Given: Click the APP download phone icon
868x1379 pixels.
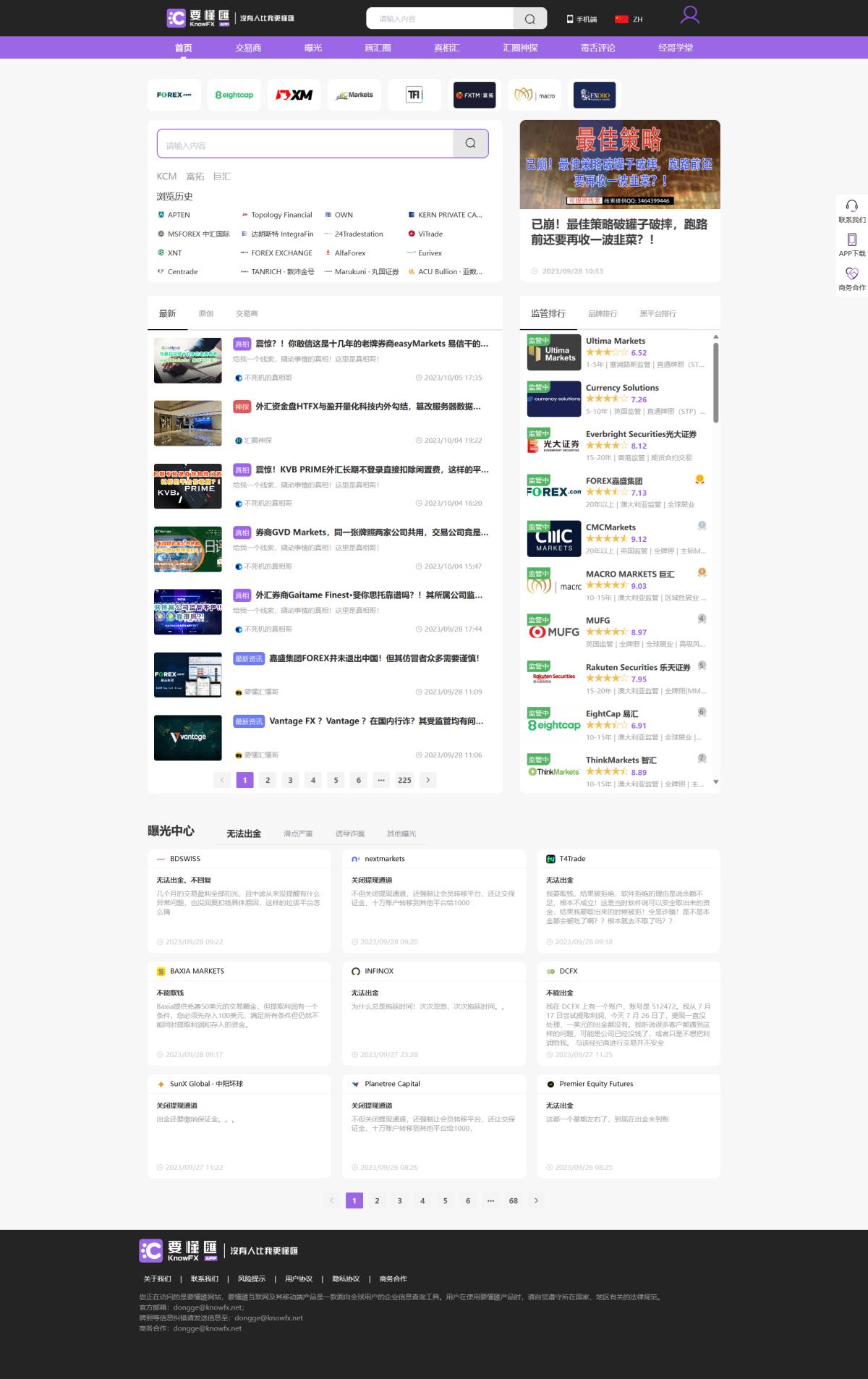Looking at the screenshot, I should 851,239.
